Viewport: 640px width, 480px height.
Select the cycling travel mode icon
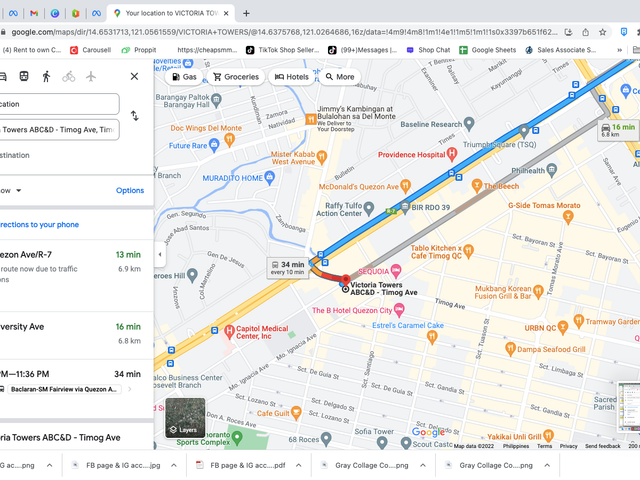(x=69, y=76)
